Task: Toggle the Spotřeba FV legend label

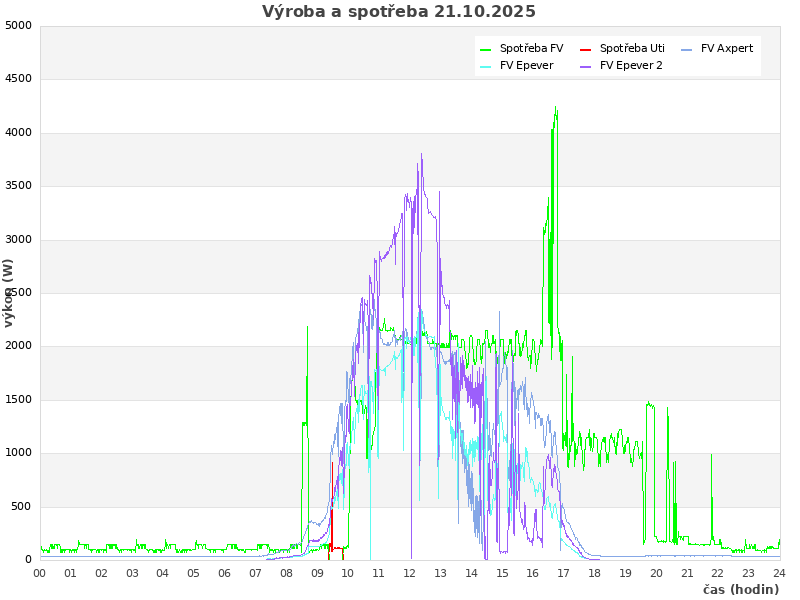Action: 531,48
